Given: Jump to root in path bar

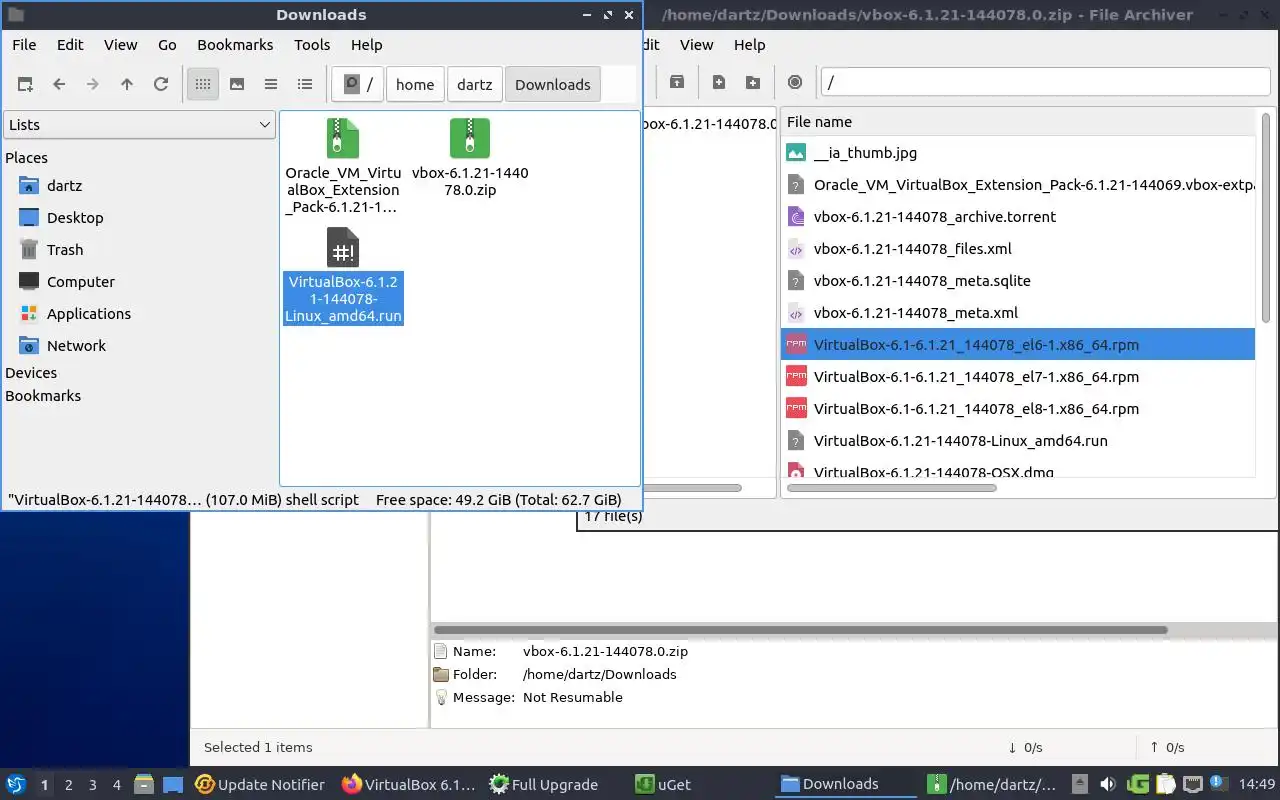Looking at the screenshot, I should 357,84.
